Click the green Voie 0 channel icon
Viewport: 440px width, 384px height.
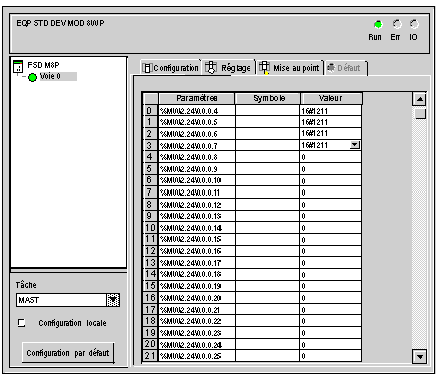[32, 77]
